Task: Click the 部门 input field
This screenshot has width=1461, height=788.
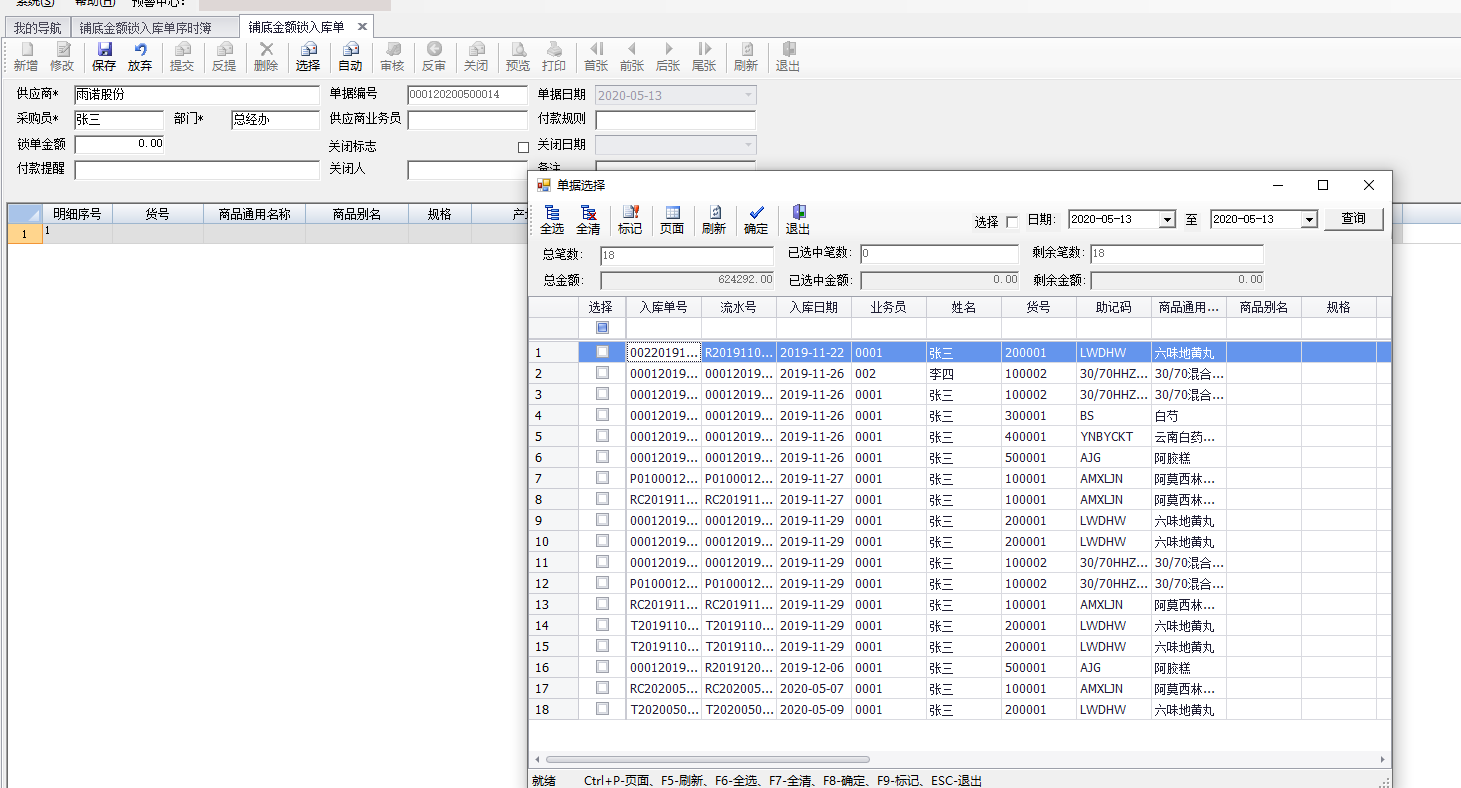Action: (x=275, y=120)
